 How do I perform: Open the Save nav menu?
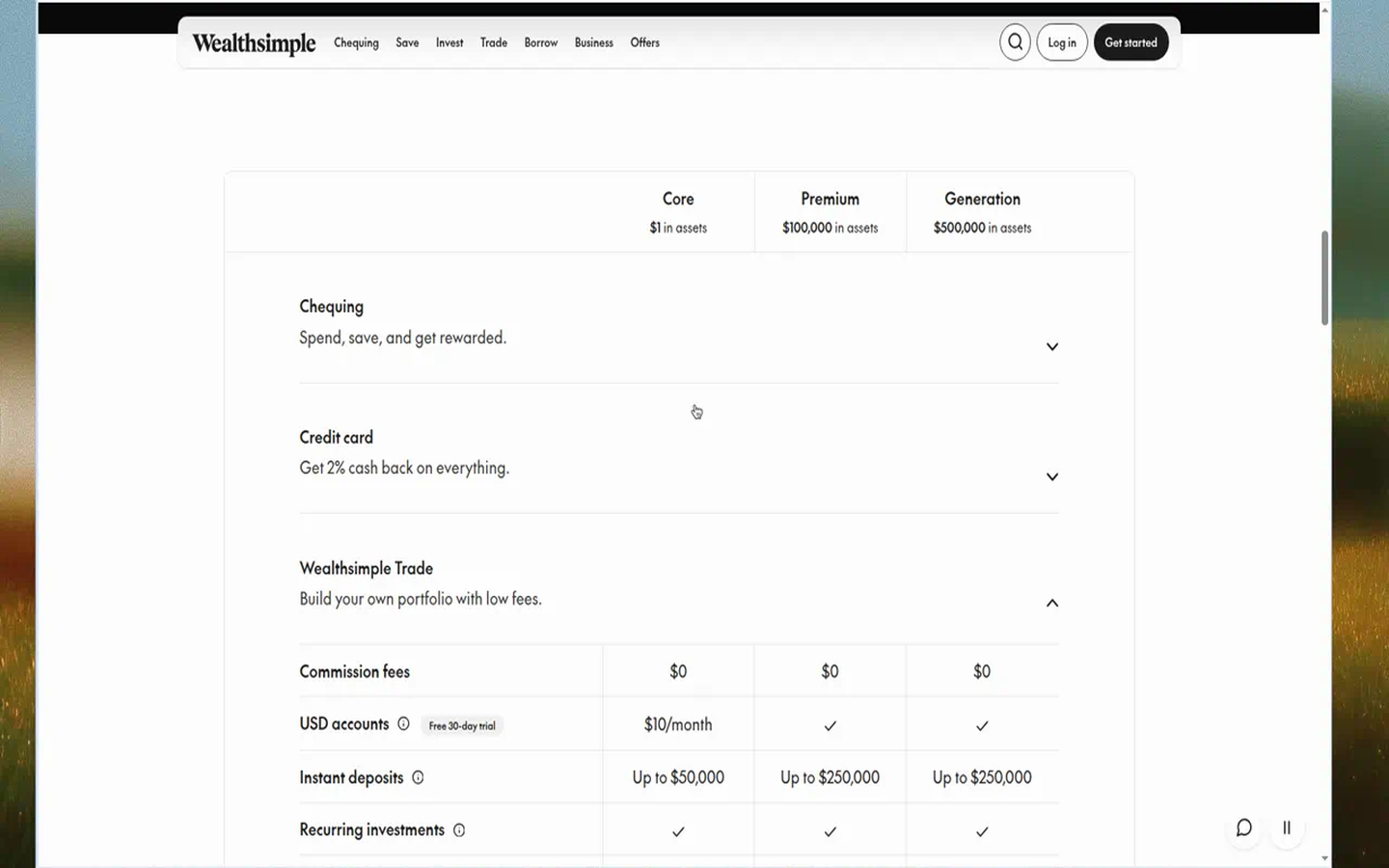(407, 42)
